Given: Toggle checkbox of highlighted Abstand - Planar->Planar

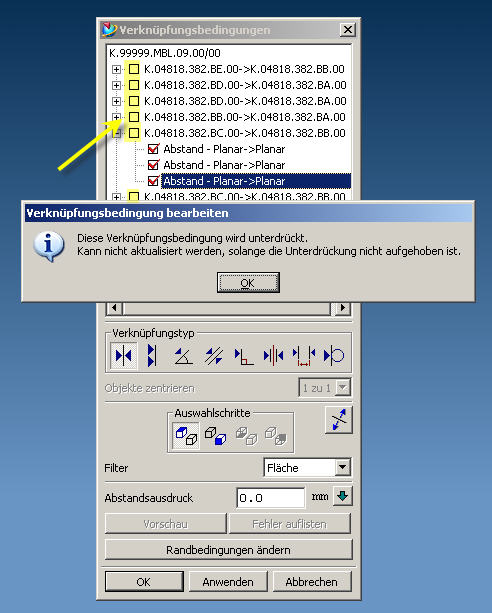Looking at the screenshot, I should 153,181.
